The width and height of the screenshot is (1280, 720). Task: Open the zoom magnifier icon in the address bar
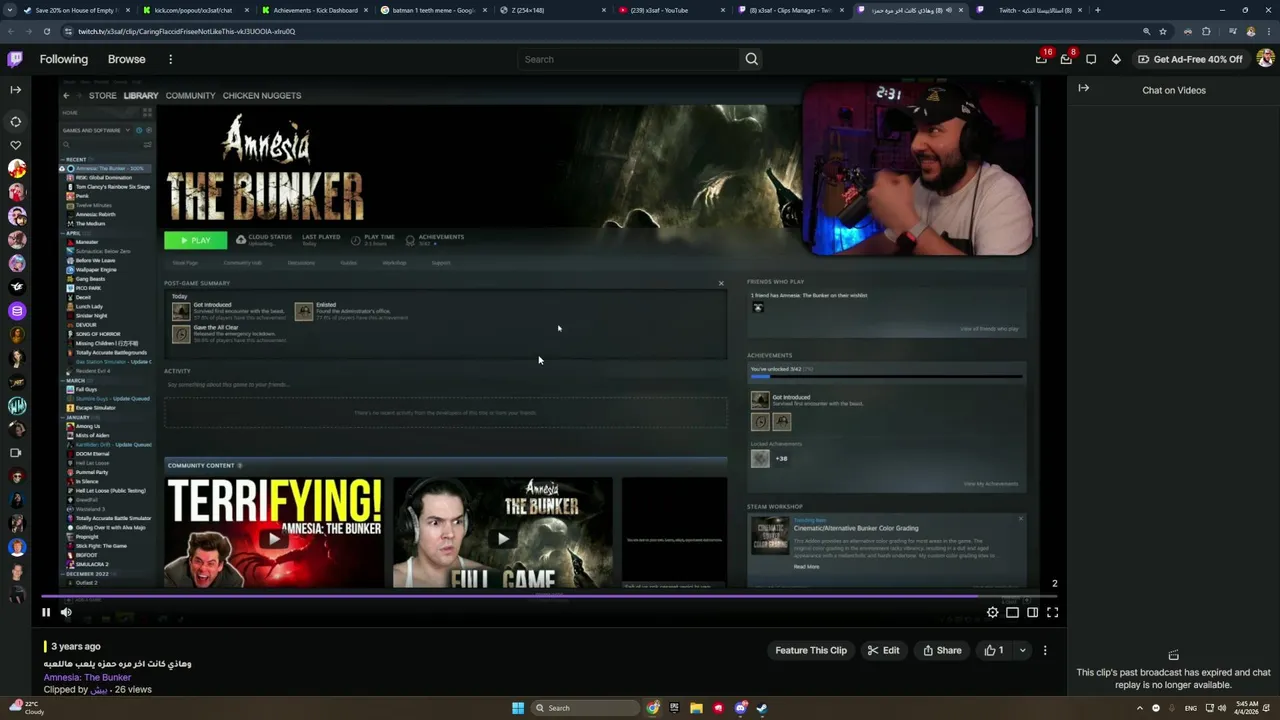click(1146, 31)
